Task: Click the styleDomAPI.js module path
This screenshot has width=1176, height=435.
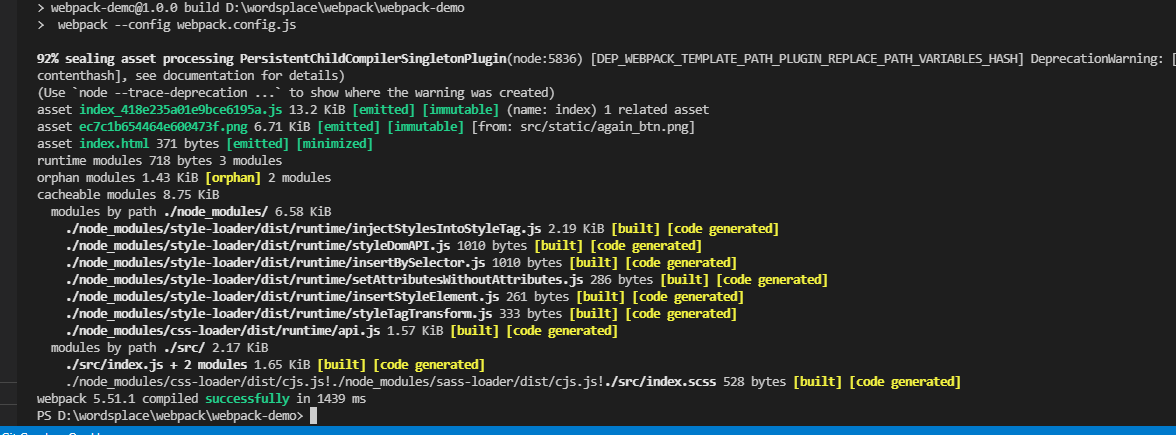Action: coord(258,245)
